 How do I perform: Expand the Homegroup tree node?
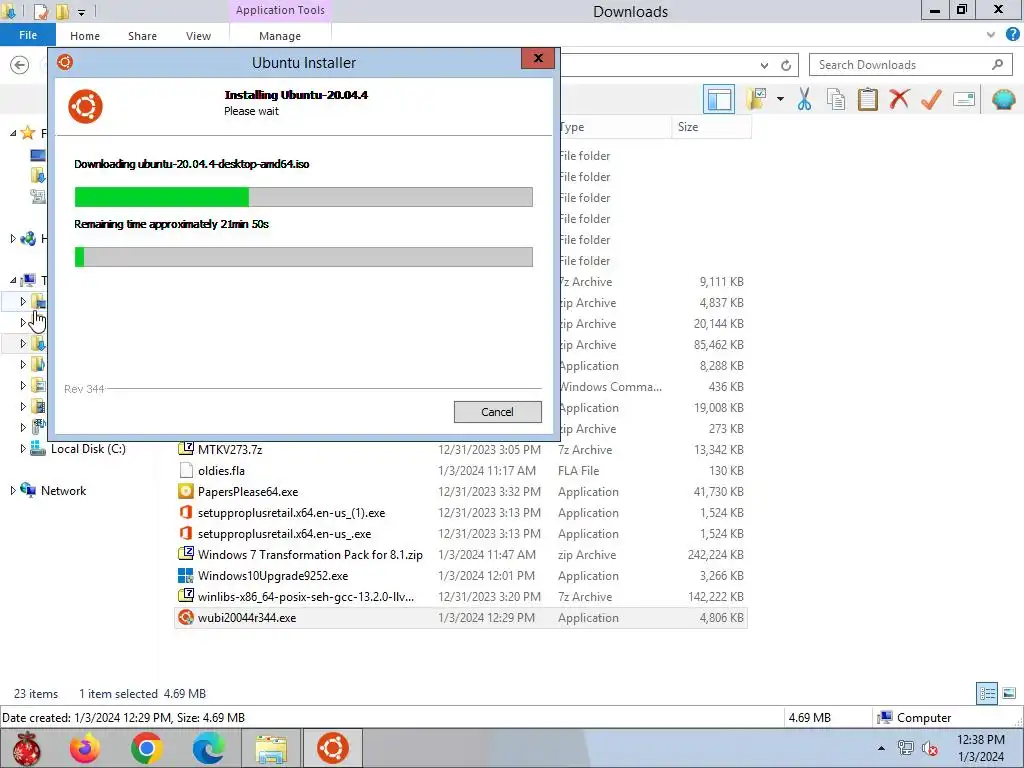click(x=13, y=239)
